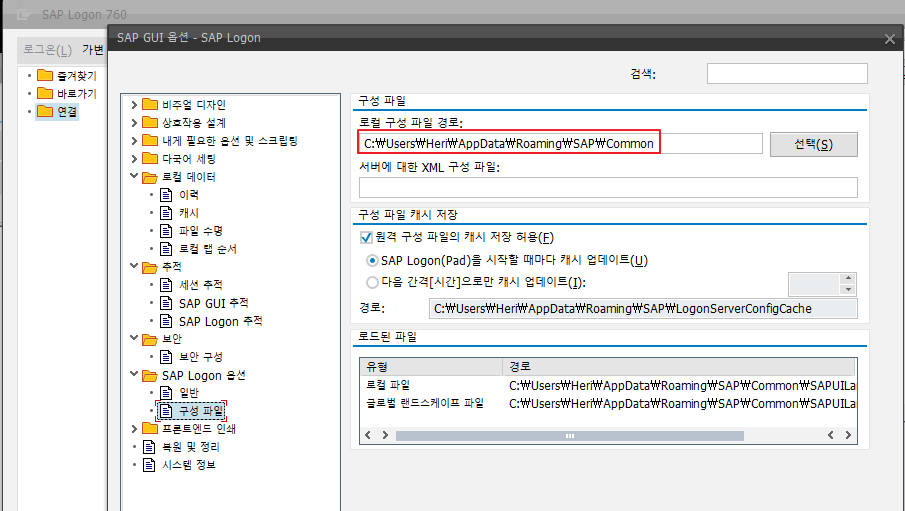Click the SAP Logon 추적 document icon
905x511 pixels.
(166, 320)
